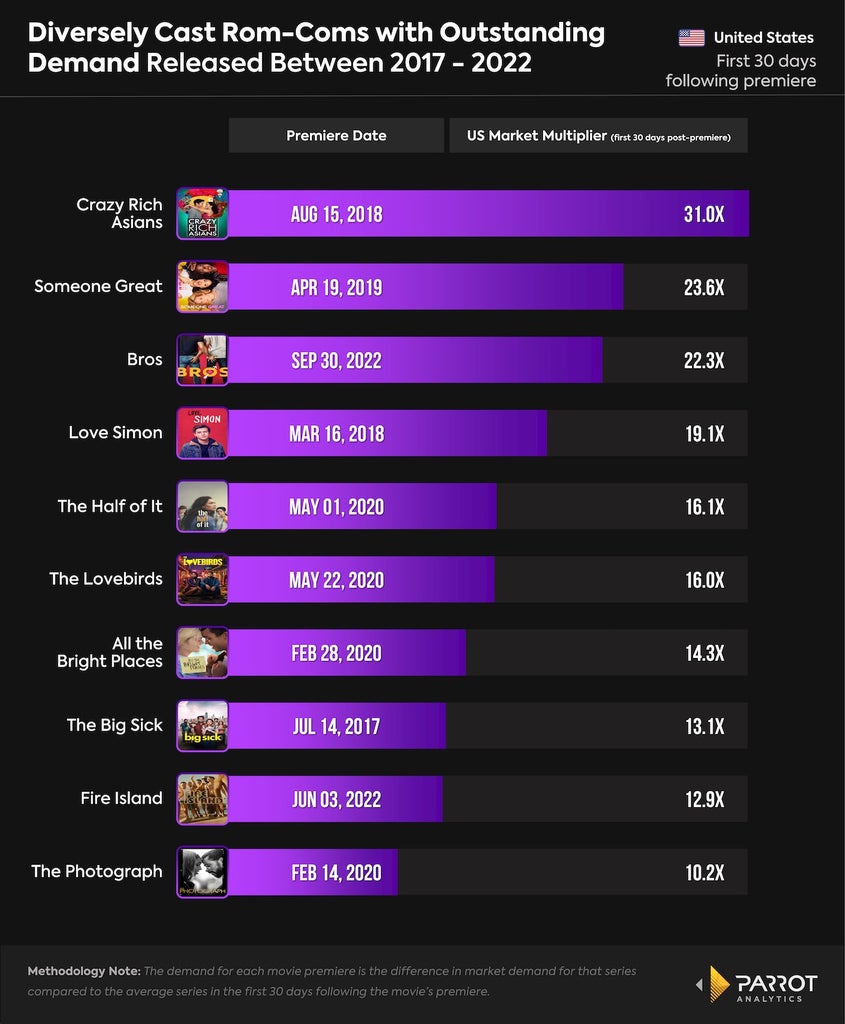Viewport: 845px width, 1024px height.
Task: Click the Someone Great poster thumbnail
Action: (x=202, y=287)
